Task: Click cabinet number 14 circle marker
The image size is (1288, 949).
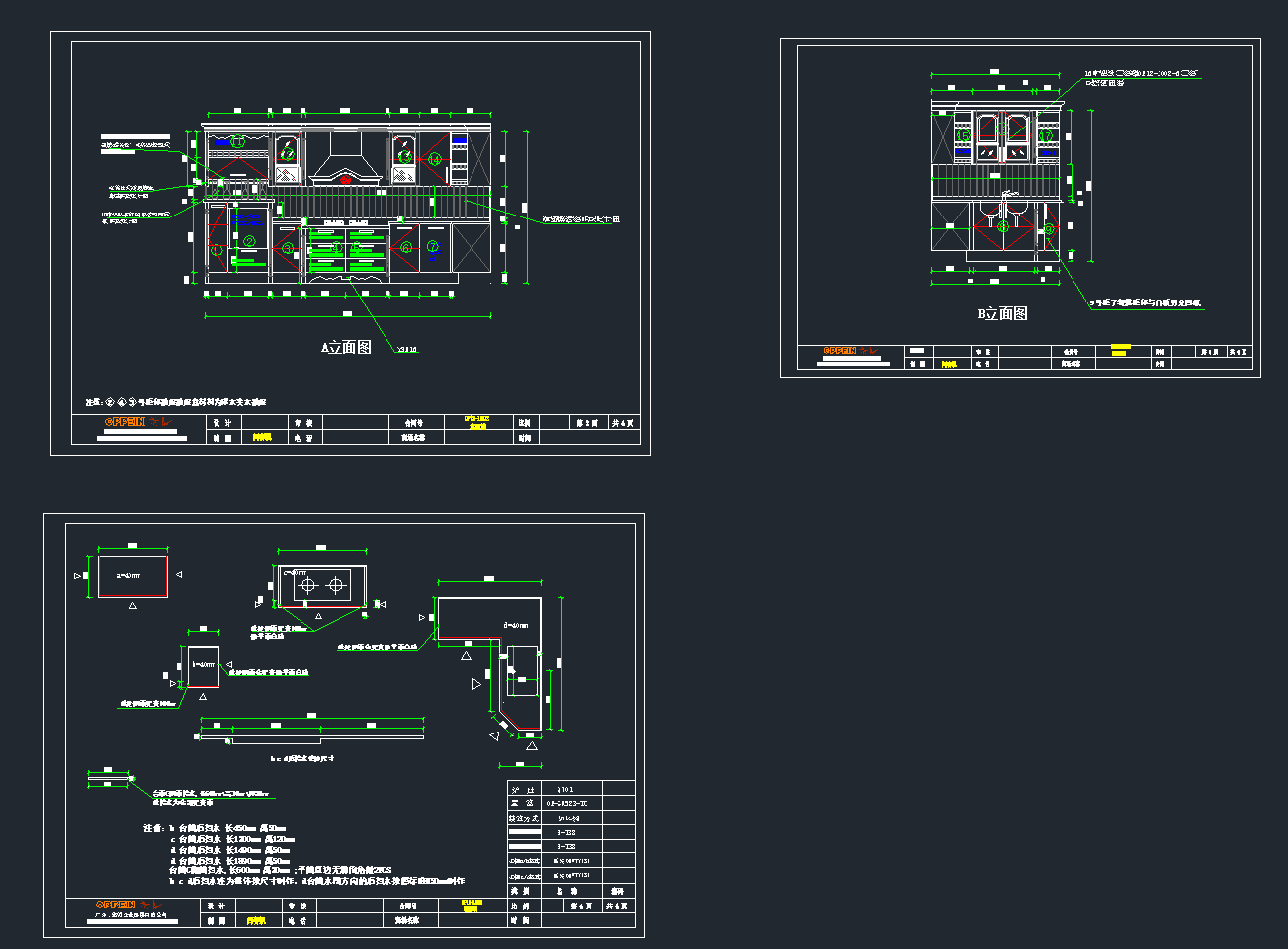Action: tap(434, 159)
